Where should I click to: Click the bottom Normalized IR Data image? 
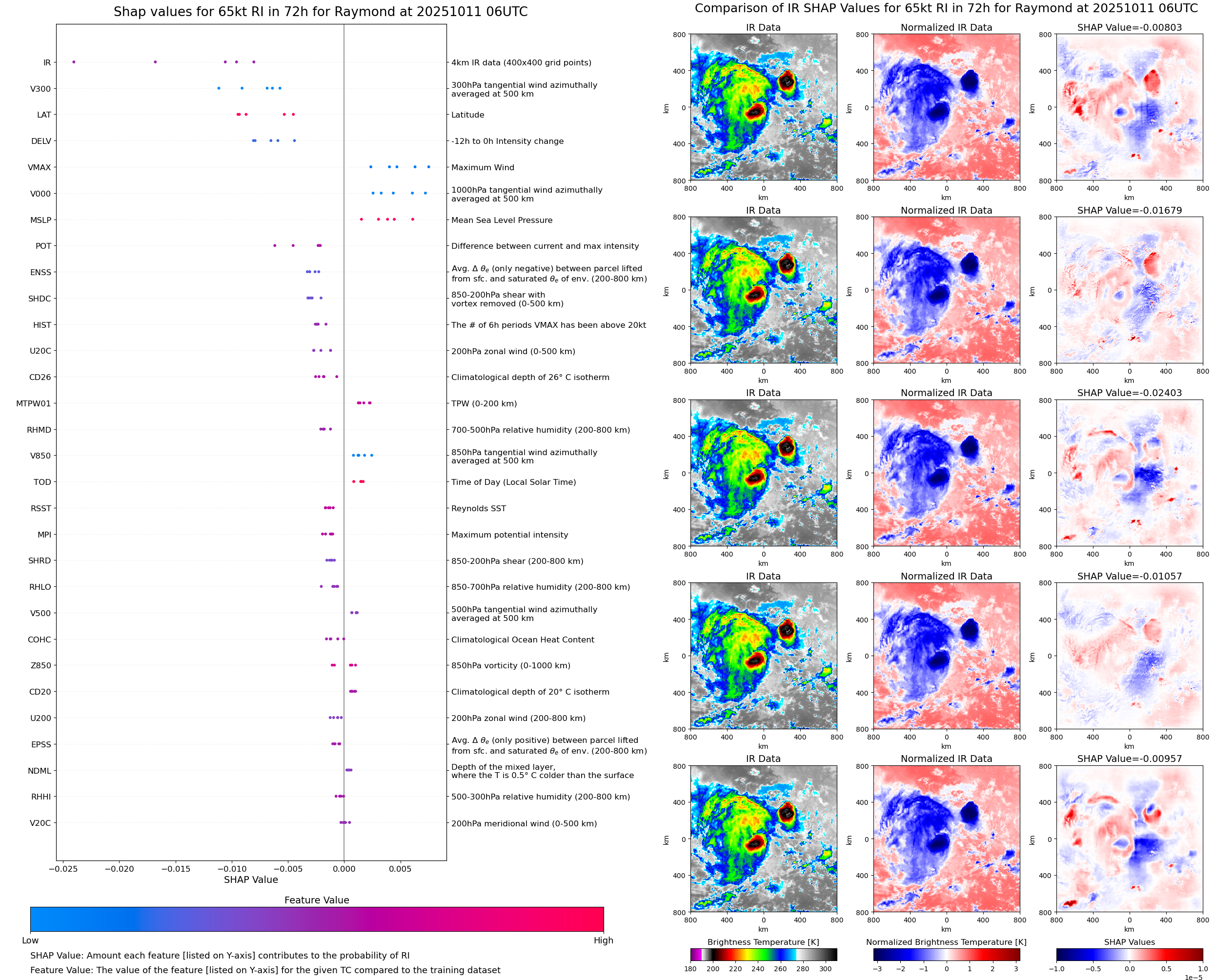coord(946,839)
